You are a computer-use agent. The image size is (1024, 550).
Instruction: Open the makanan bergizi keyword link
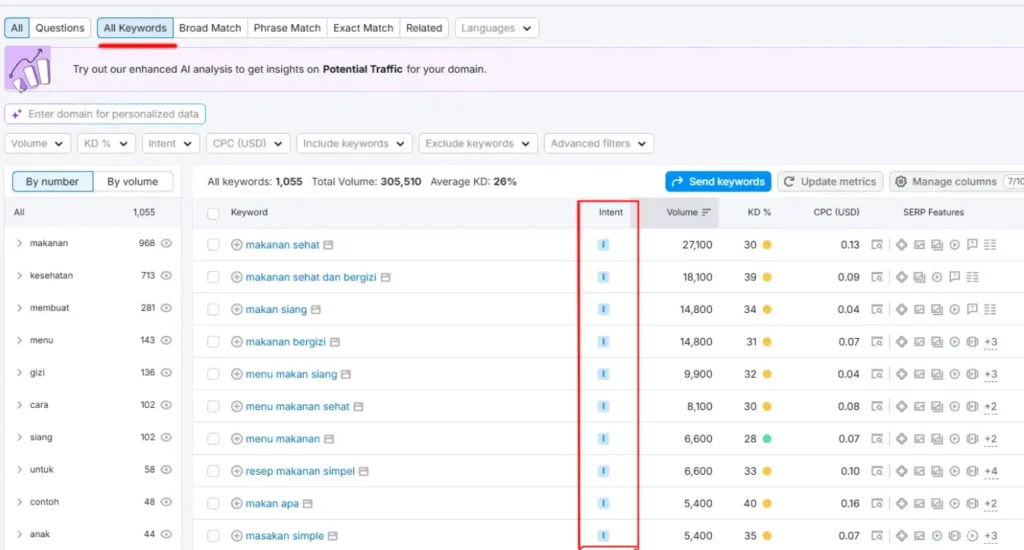(x=285, y=342)
